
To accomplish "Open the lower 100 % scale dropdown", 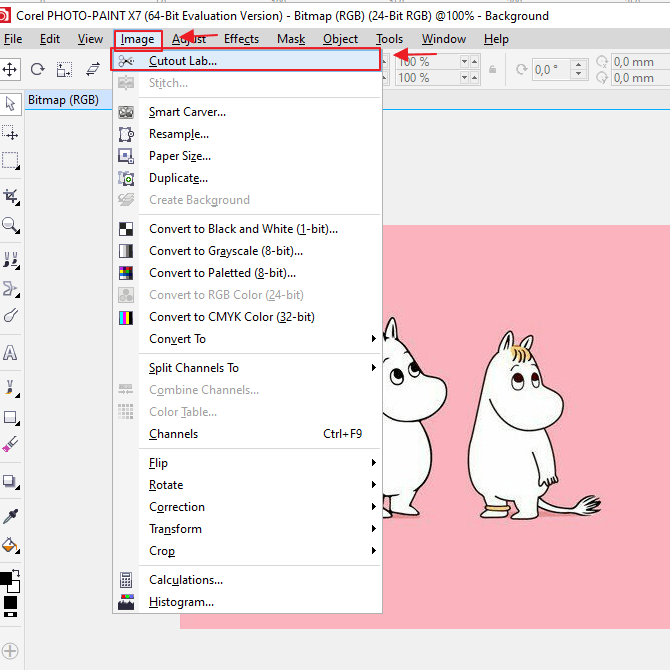I will click(464, 78).
